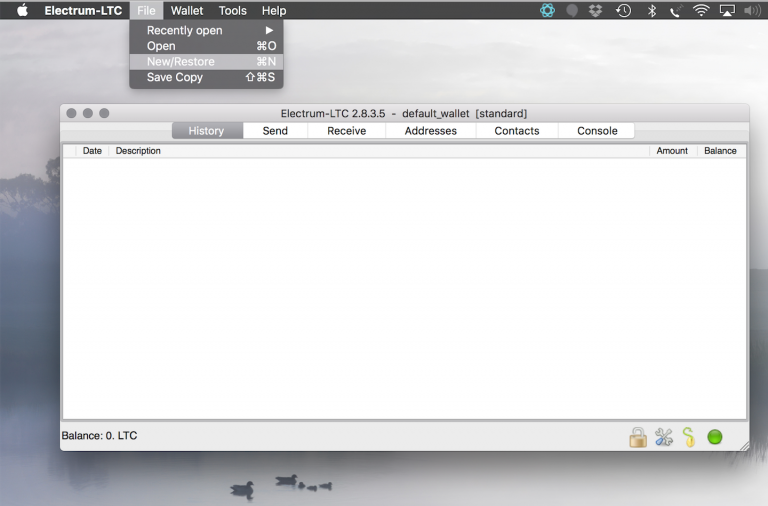Click the blue atom icon in menu bar
768x506 pixels.
tap(547, 10)
